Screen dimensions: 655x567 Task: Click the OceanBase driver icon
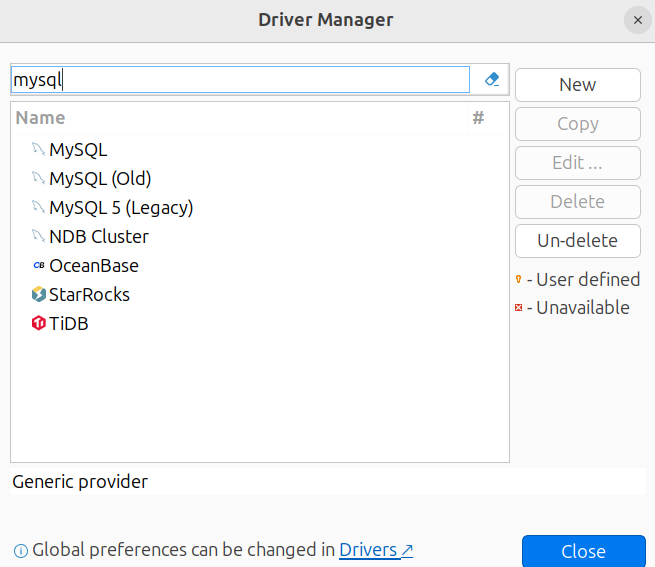(39, 266)
